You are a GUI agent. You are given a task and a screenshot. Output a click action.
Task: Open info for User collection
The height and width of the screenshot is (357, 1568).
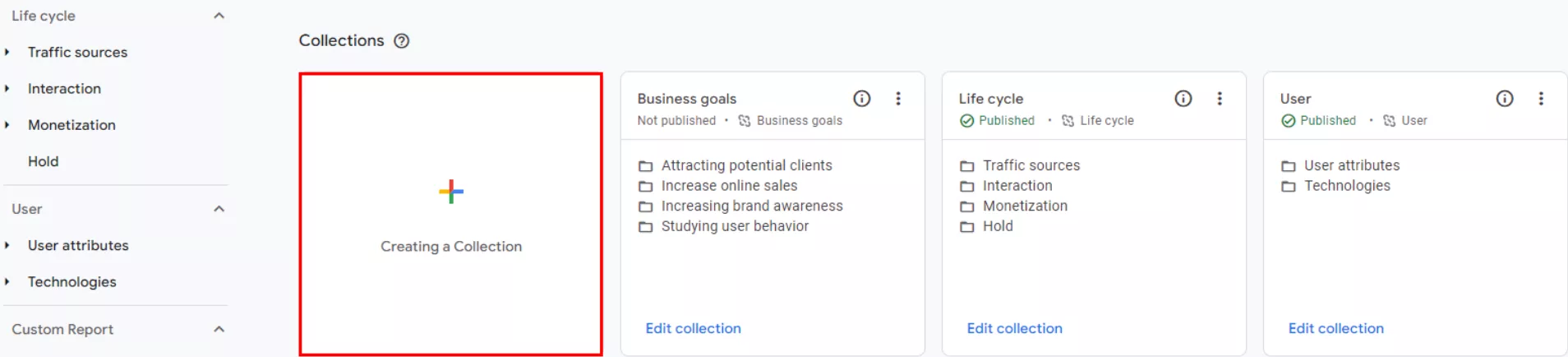tap(1504, 99)
